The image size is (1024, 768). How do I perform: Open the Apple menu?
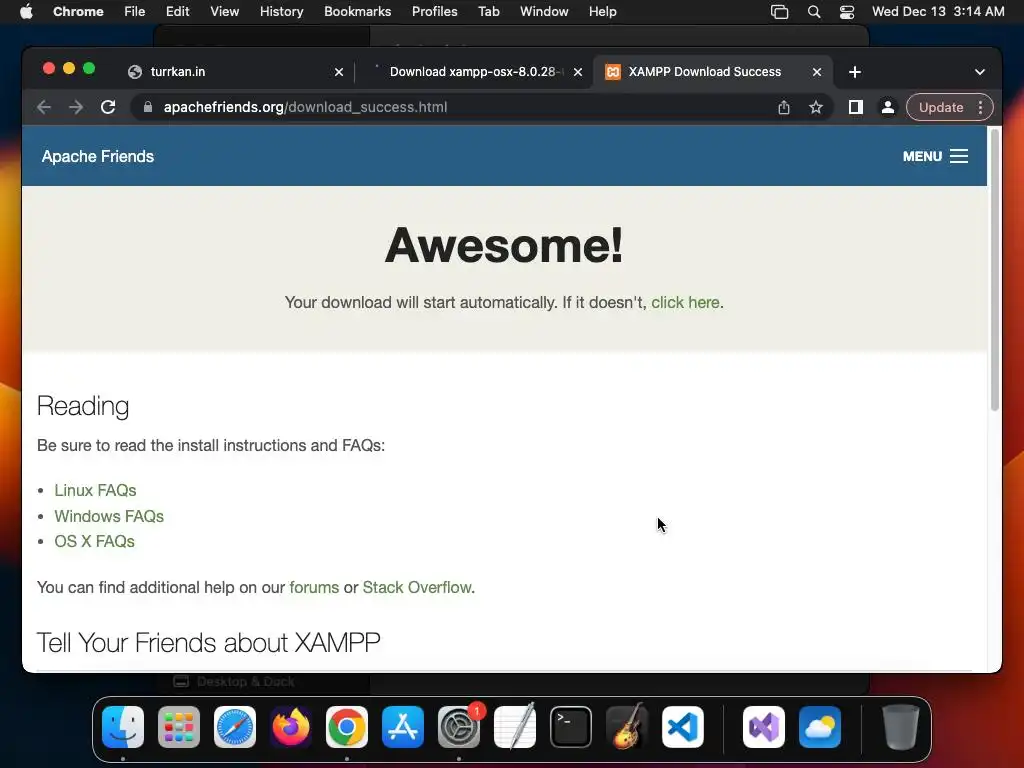(x=26, y=12)
